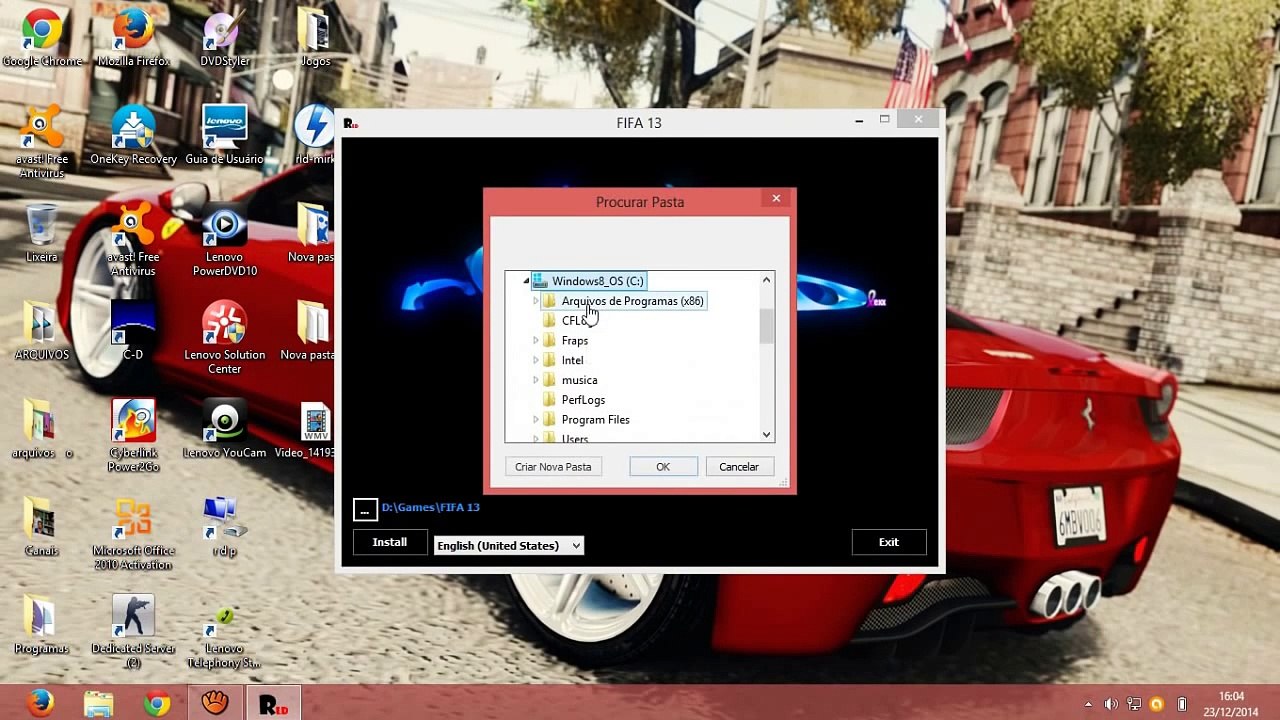This screenshot has width=1280, height=720.
Task: Click the RLD icon in FIFA 13 title bar
Action: click(351, 123)
